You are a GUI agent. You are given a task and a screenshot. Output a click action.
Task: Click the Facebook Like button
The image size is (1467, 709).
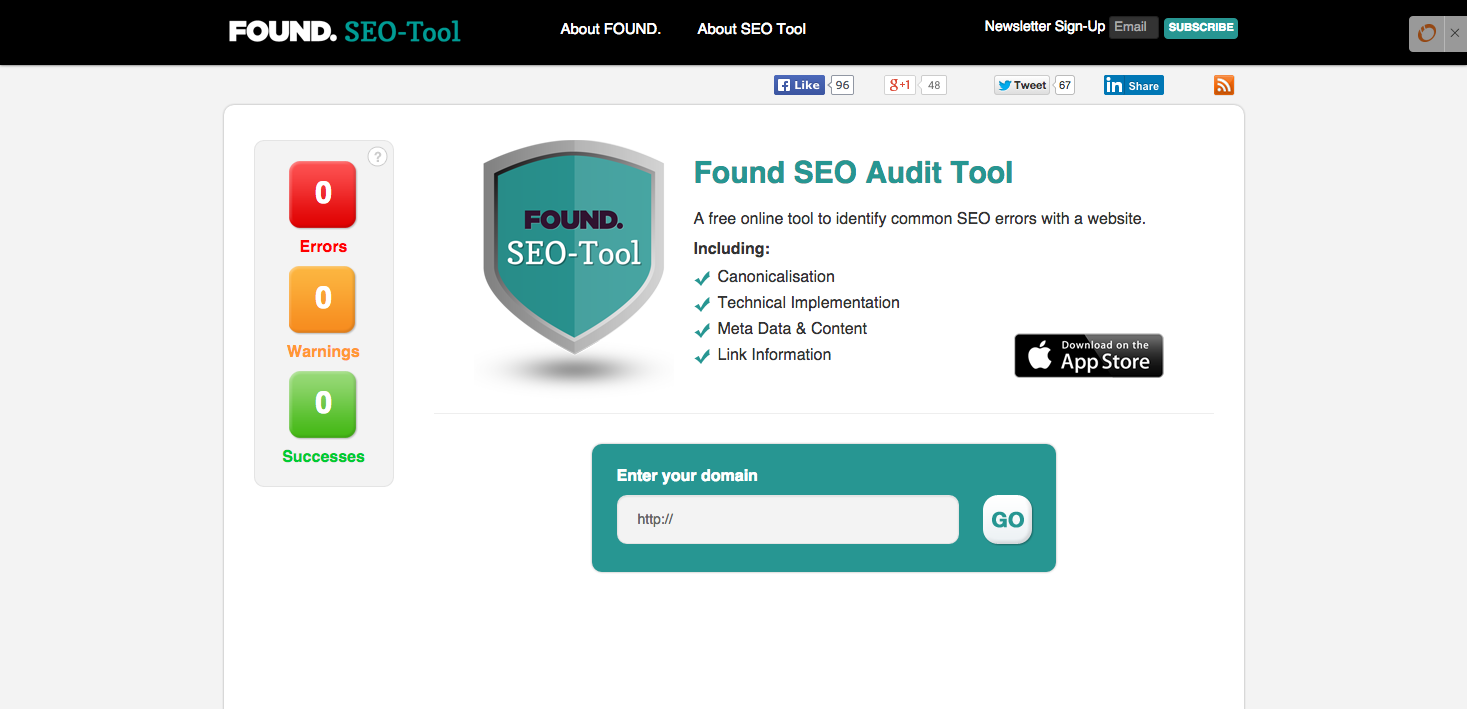(x=798, y=85)
